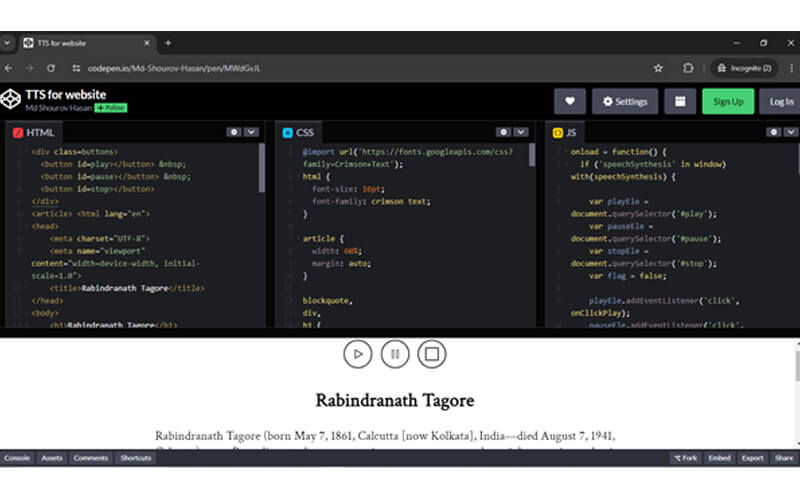
Task: Open CSS editor settings gear
Action: click(x=503, y=132)
